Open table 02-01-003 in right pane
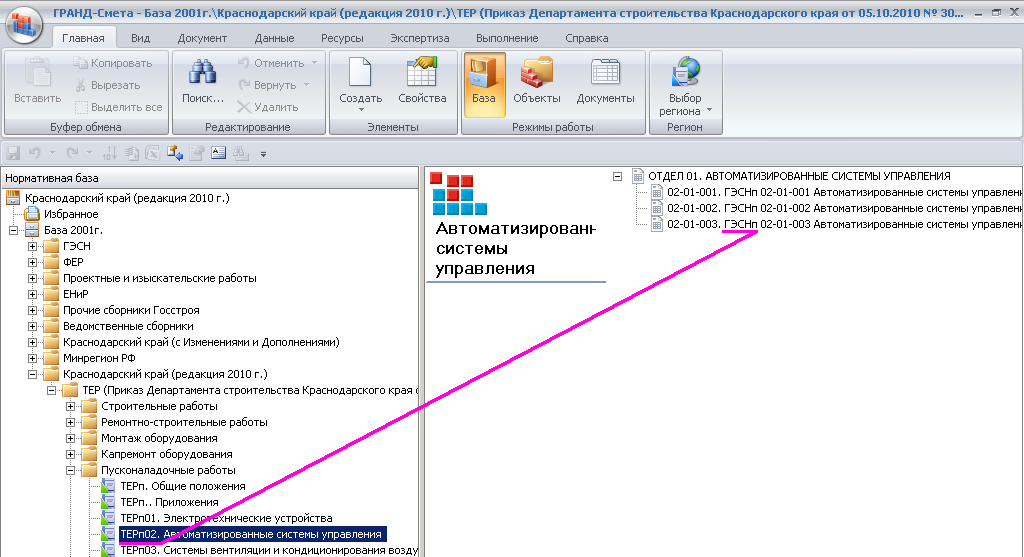This screenshot has height=557, width=1024. (844, 224)
